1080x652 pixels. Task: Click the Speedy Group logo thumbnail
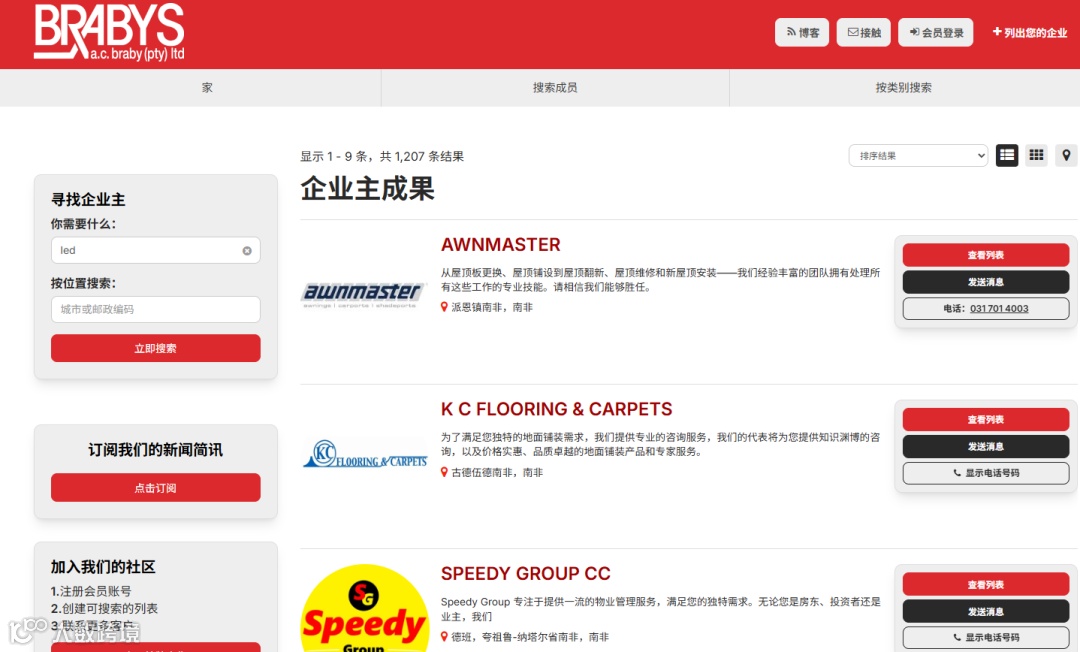pos(364,609)
